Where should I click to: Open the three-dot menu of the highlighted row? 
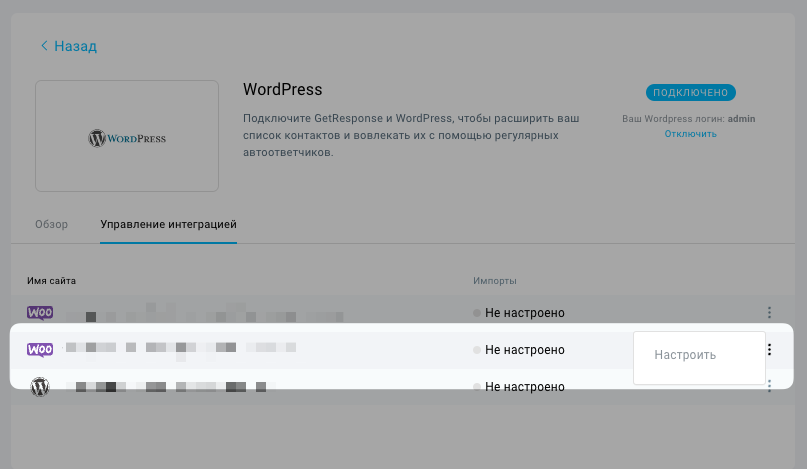click(769, 350)
